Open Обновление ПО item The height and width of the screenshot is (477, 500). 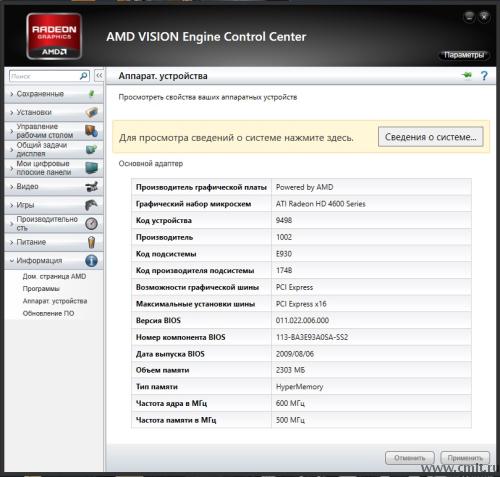48,313
